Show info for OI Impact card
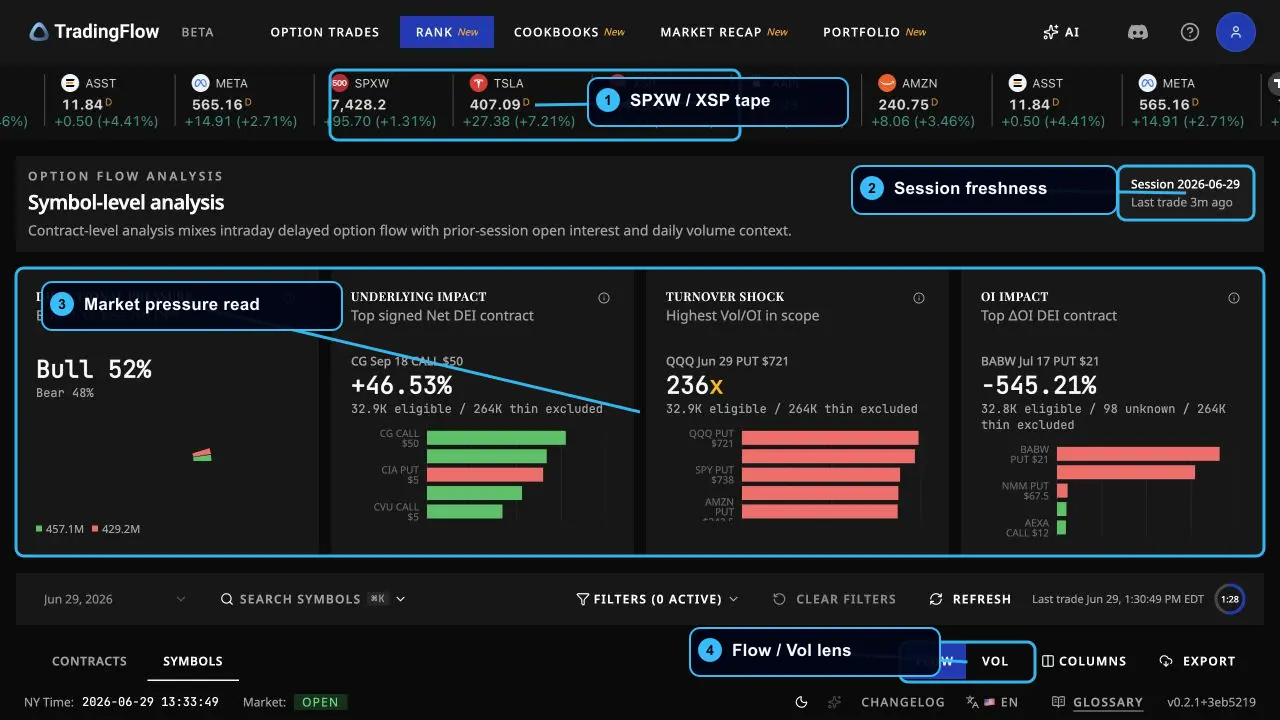Screen dimensions: 1280x720 [x=1234, y=298]
